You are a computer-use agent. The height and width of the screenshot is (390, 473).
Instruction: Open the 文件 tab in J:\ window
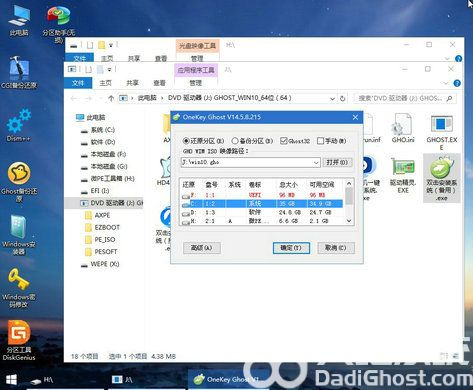(78, 83)
